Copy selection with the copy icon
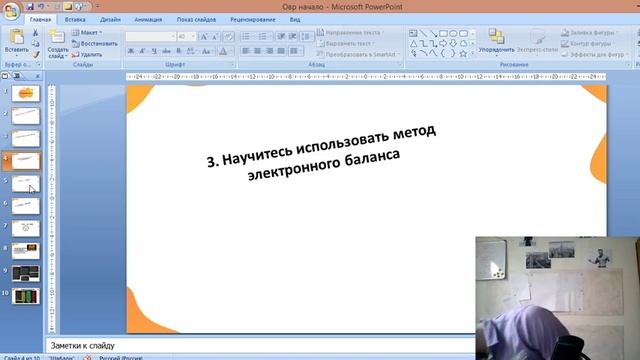The image size is (640, 360). point(35,44)
